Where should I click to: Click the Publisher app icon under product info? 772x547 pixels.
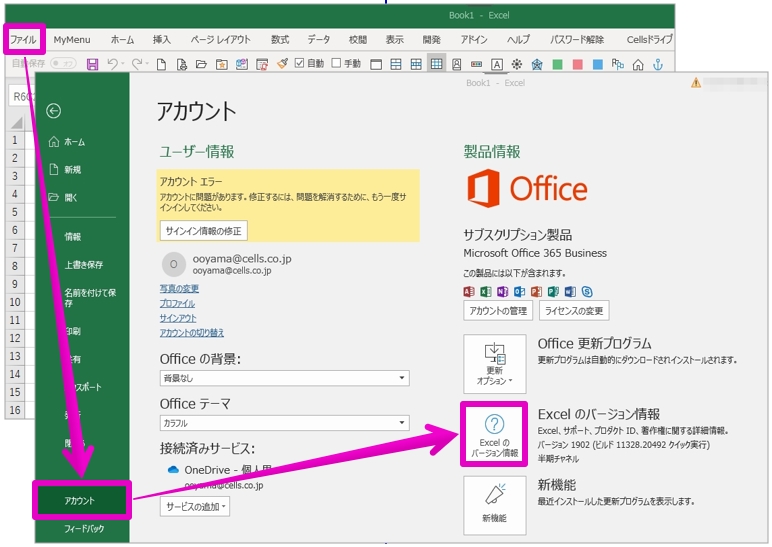[x=553, y=291]
